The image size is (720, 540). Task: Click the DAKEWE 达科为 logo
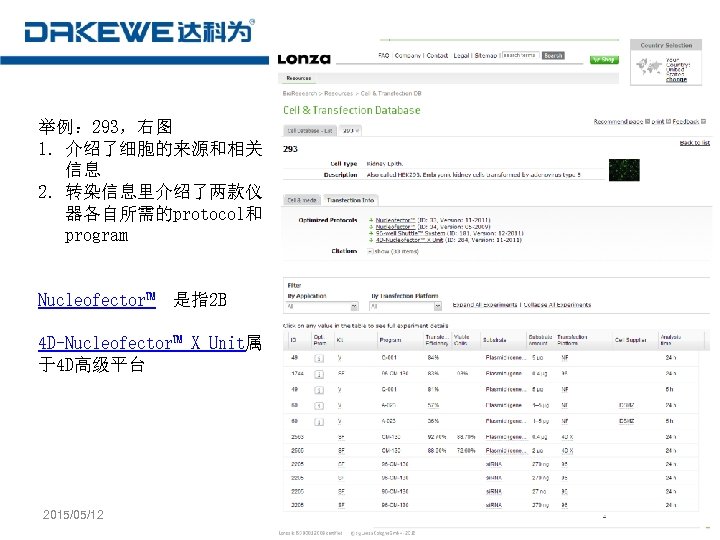[140, 32]
